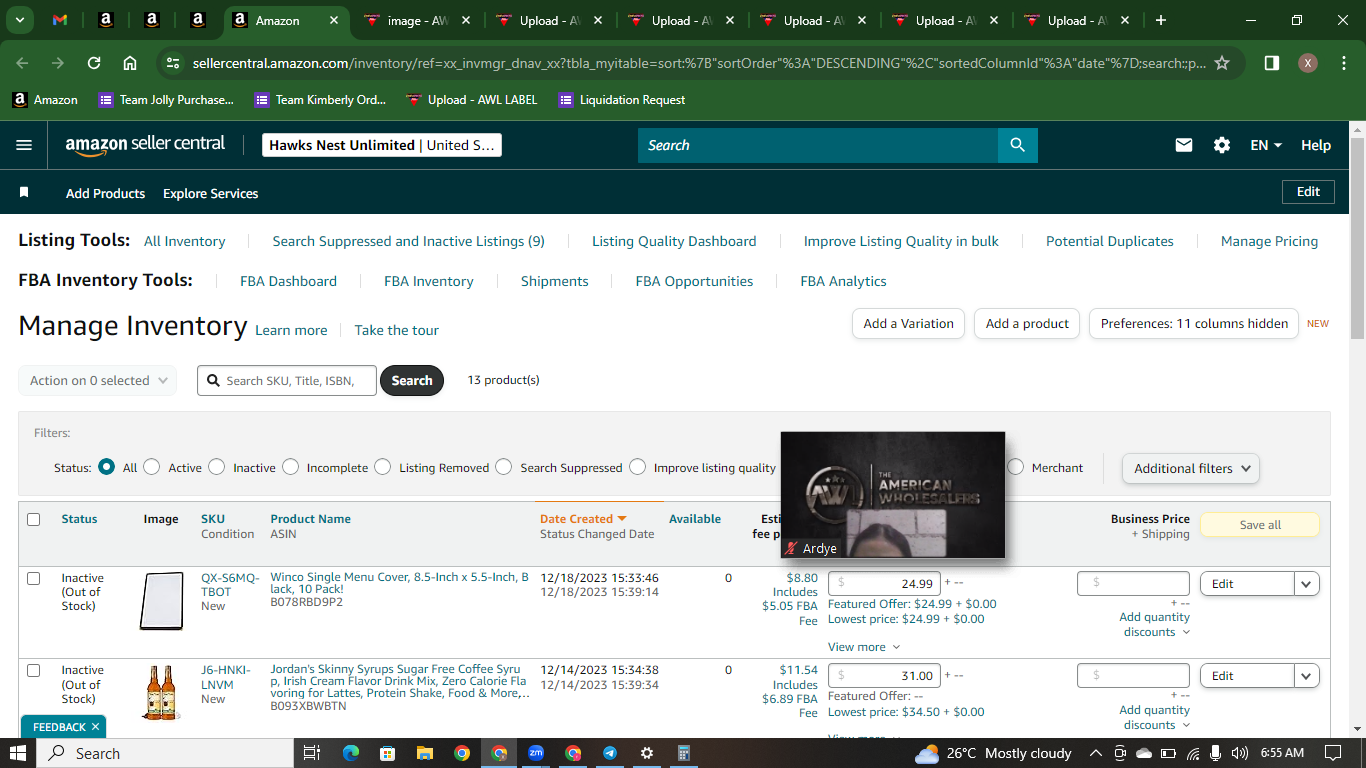The height and width of the screenshot is (768, 1366).
Task: Go back with the browser back arrow
Action: click(22, 63)
